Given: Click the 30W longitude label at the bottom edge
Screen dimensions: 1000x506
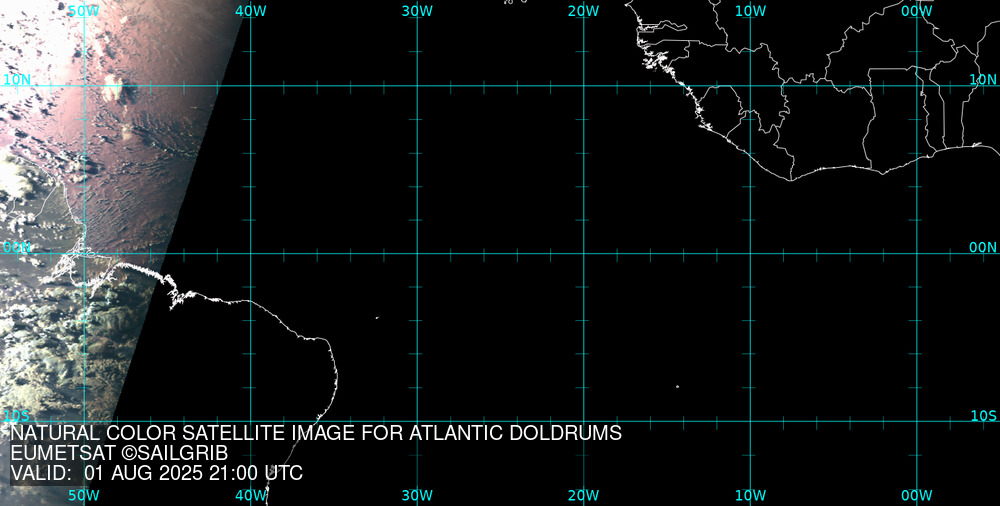Looking at the screenshot, I should coord(418,496).
